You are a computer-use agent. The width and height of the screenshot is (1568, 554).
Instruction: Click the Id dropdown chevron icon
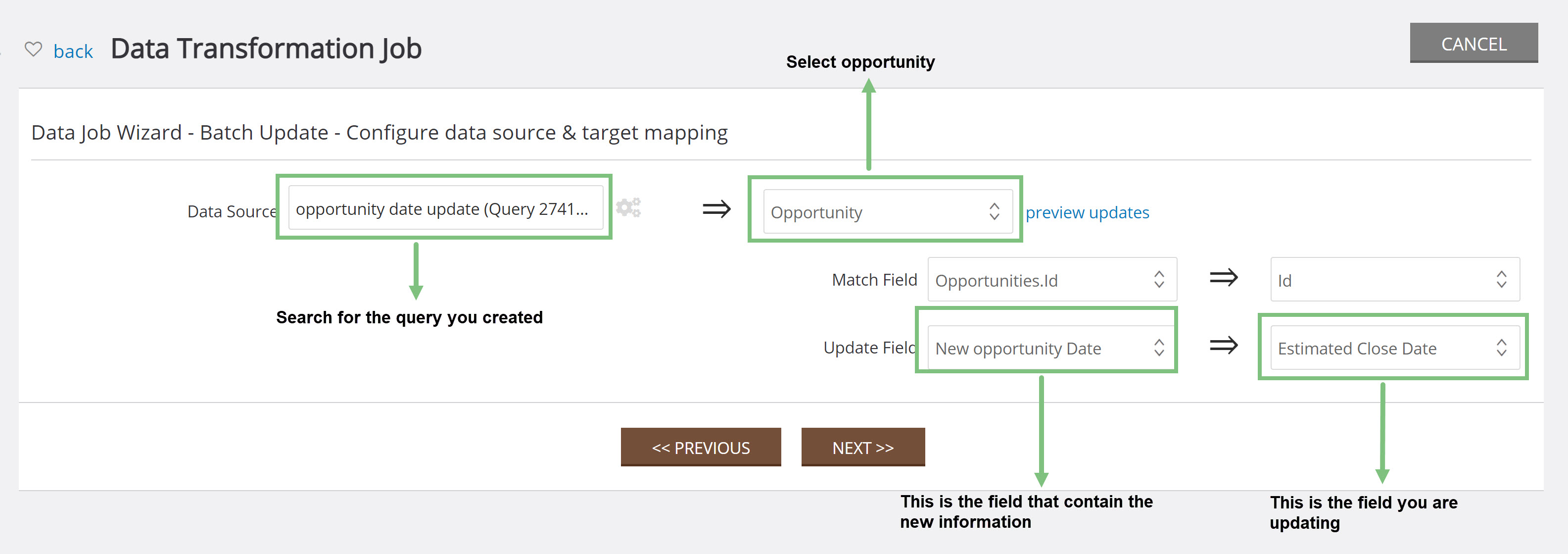[1502, 279]
